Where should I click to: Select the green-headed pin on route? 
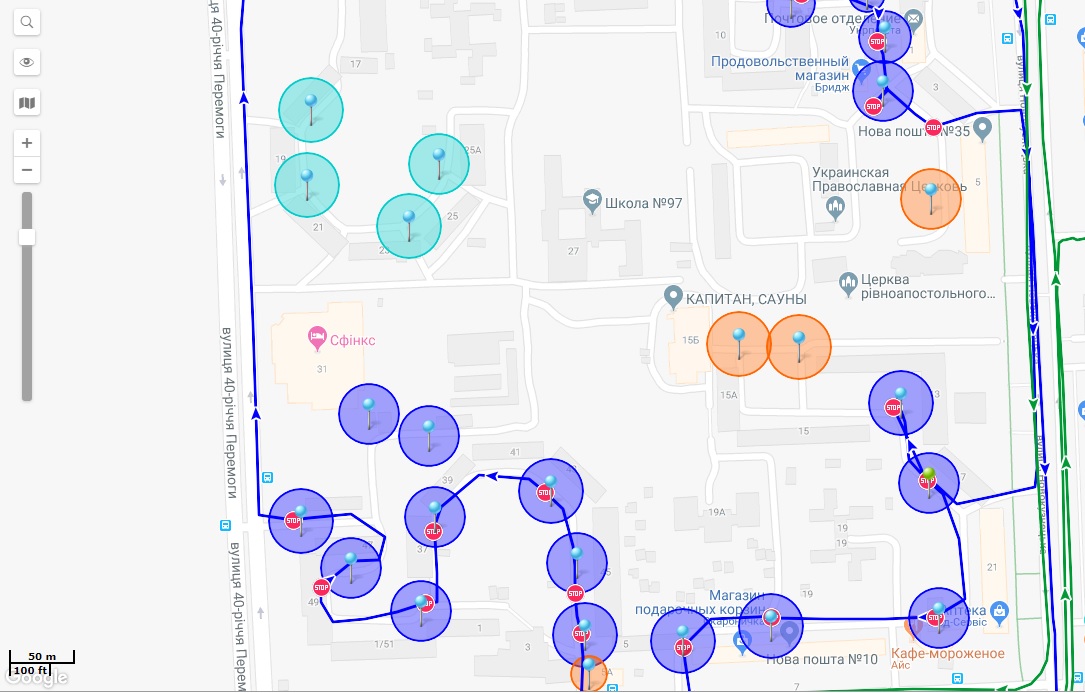coord(929,474)
